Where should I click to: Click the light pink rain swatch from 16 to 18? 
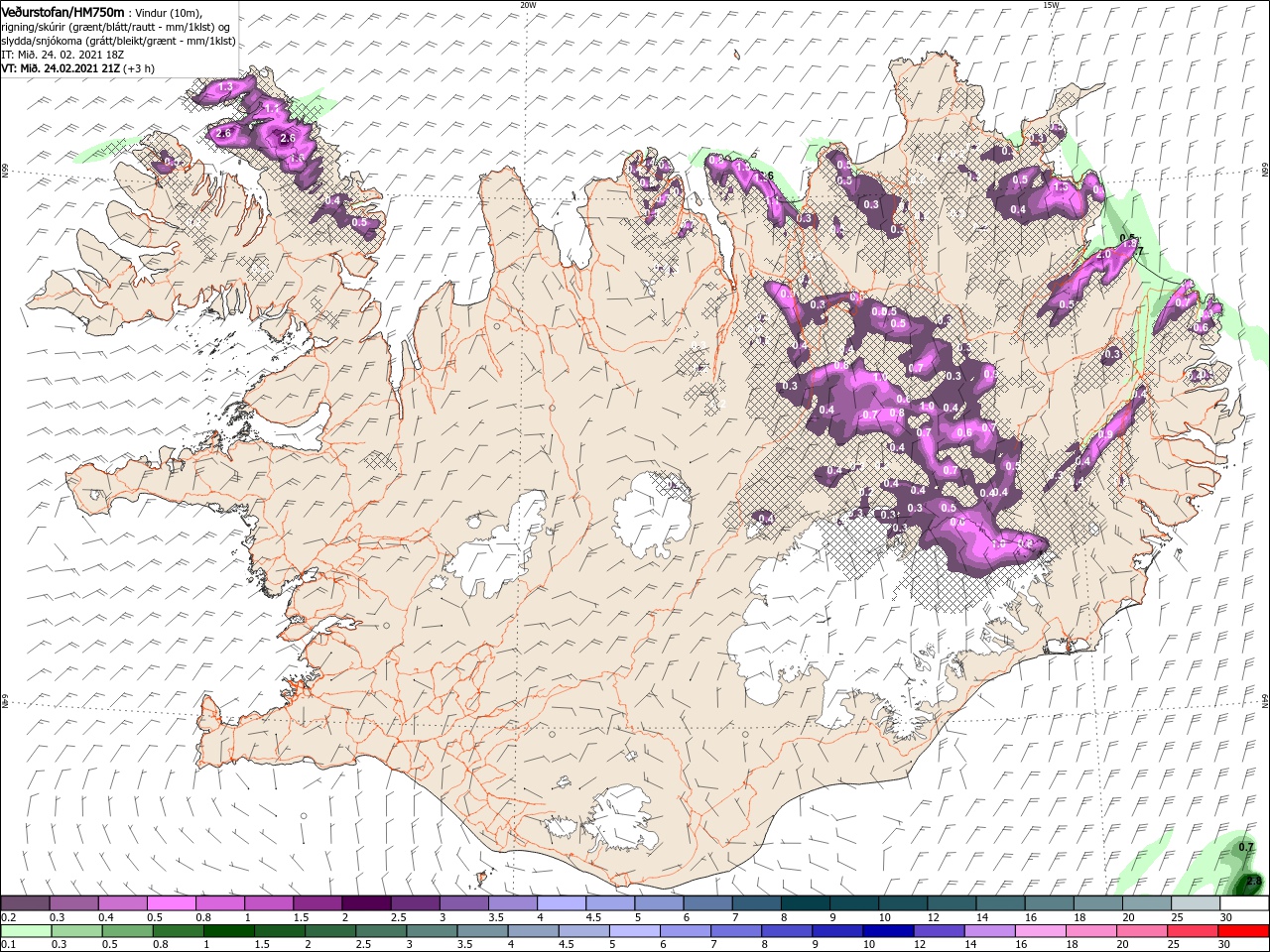(1041, 930)
